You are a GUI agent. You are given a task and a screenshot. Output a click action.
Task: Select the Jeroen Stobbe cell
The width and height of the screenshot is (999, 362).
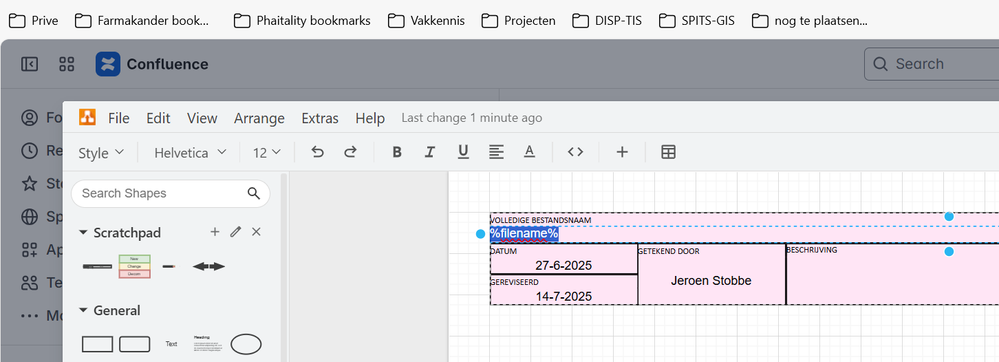pyautogui.click(x=711, y=275)
